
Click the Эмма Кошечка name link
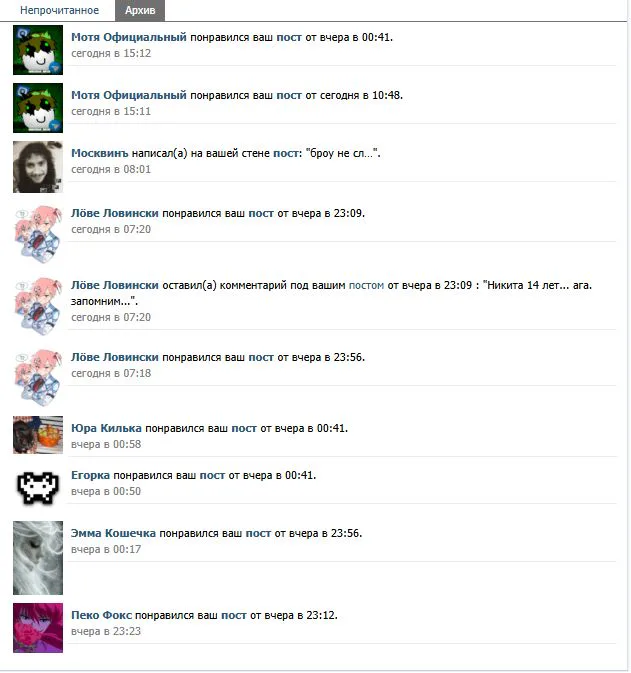pyautogui.click(x=113, y=534)
